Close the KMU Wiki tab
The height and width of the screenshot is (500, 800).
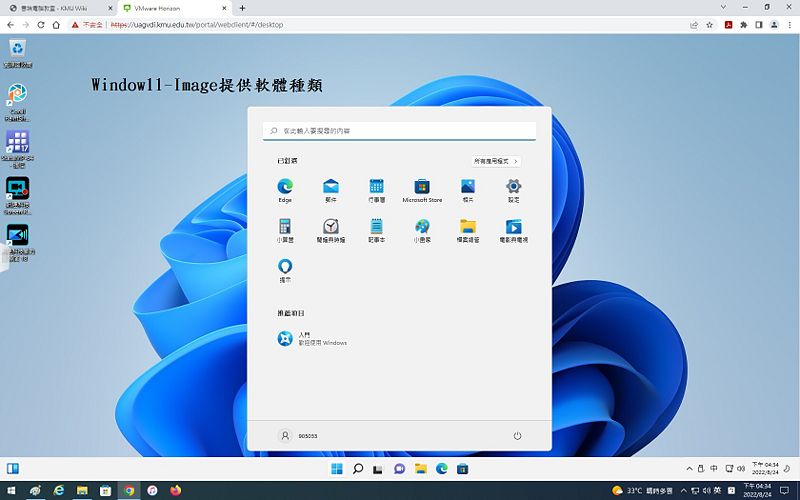point(110,8)
